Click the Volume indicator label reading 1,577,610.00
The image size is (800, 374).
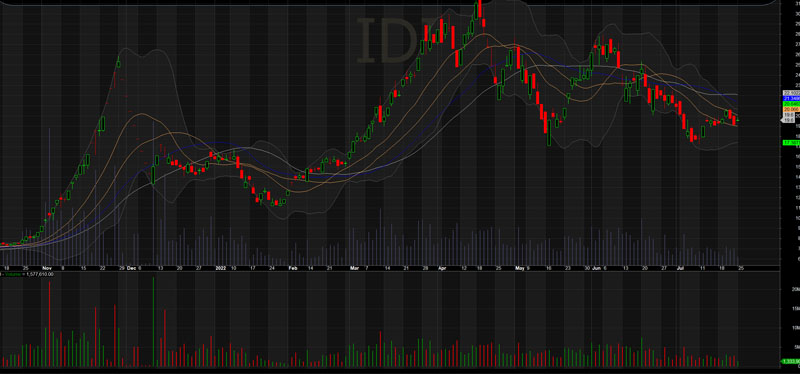click(x=28, y=274)
